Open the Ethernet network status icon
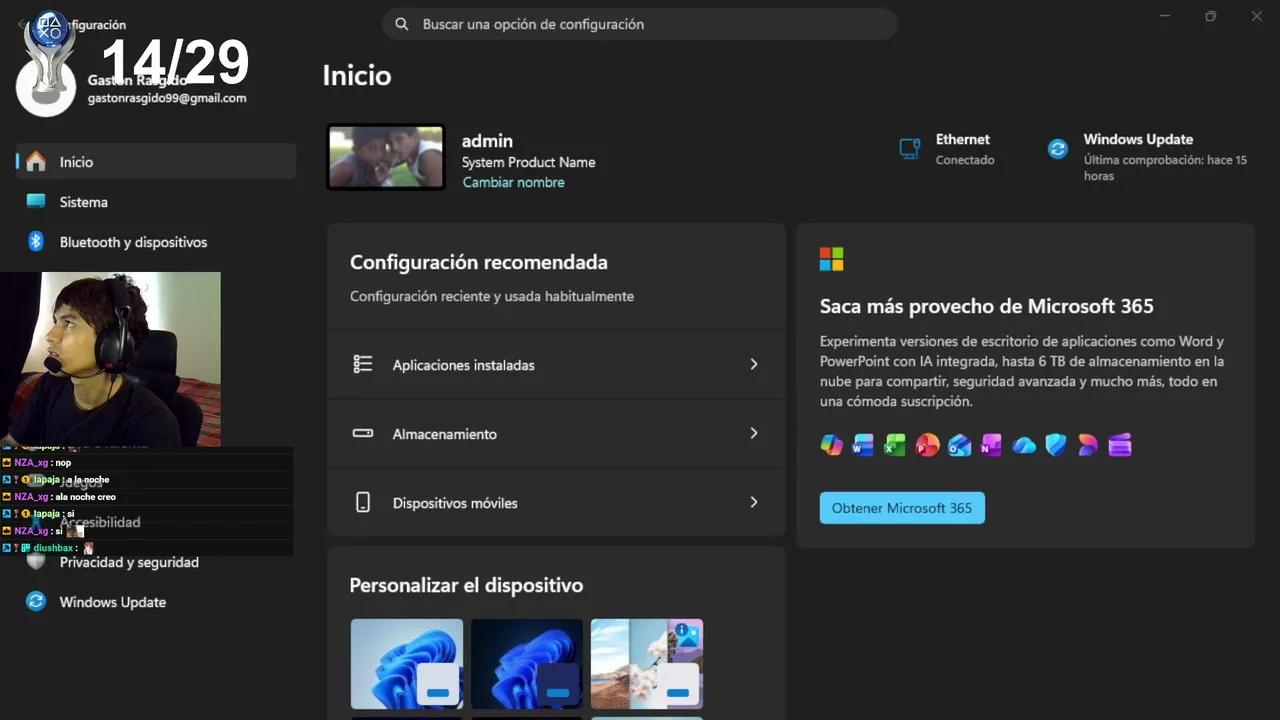The image size is (1280, 720). [x=909, y=148]
